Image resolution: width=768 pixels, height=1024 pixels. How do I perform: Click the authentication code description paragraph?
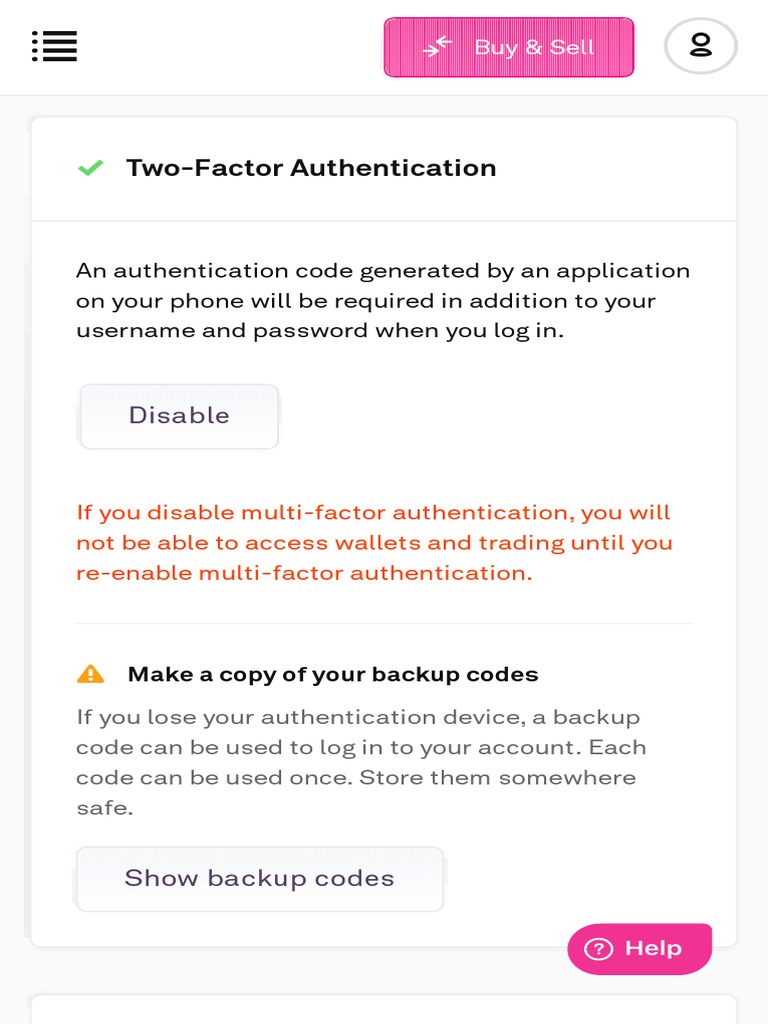(x=383, y=300)
